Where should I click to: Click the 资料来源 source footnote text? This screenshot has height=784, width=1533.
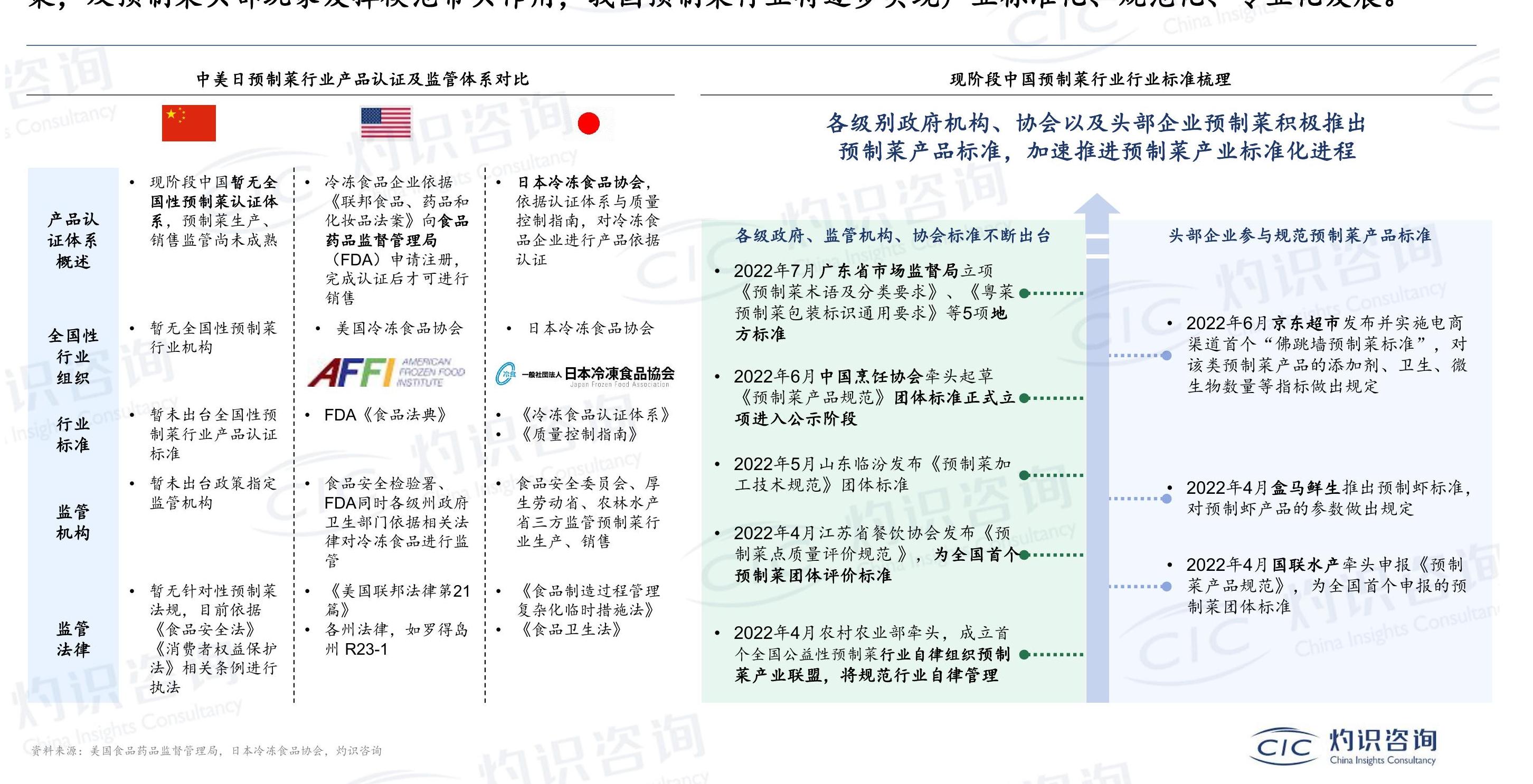click(x=206, y=751)
